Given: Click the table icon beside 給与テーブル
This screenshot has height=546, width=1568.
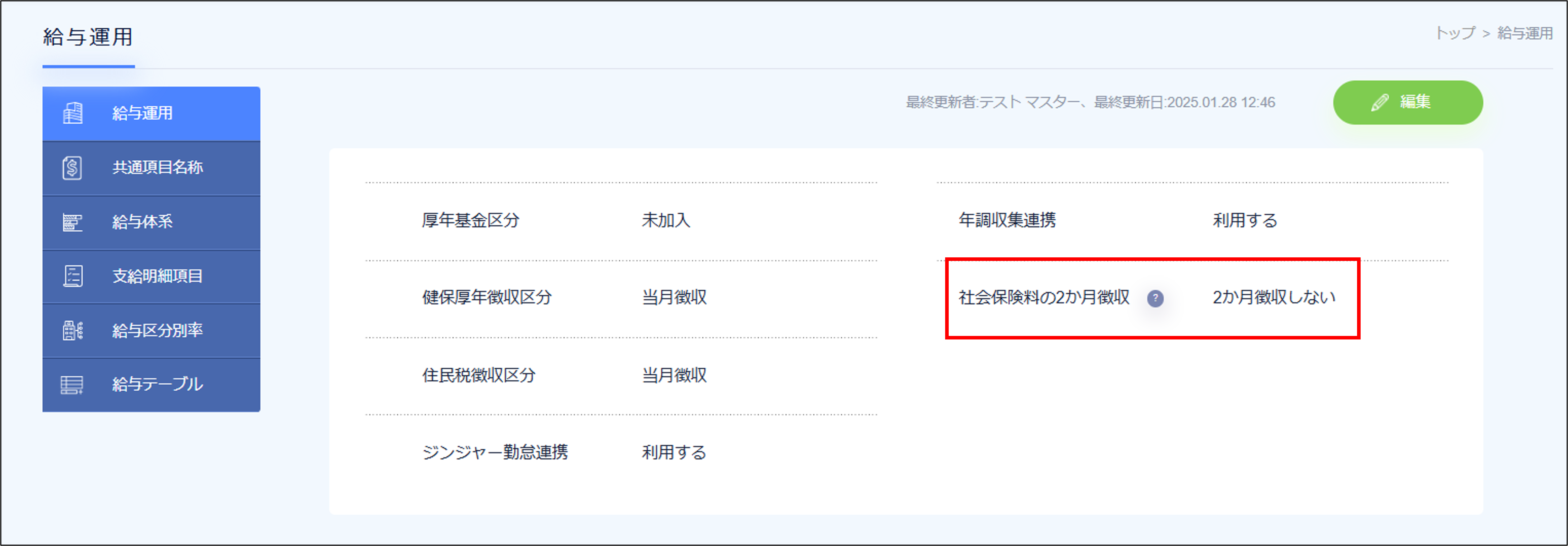Looking at the screenshot, I should click(72, 385).
